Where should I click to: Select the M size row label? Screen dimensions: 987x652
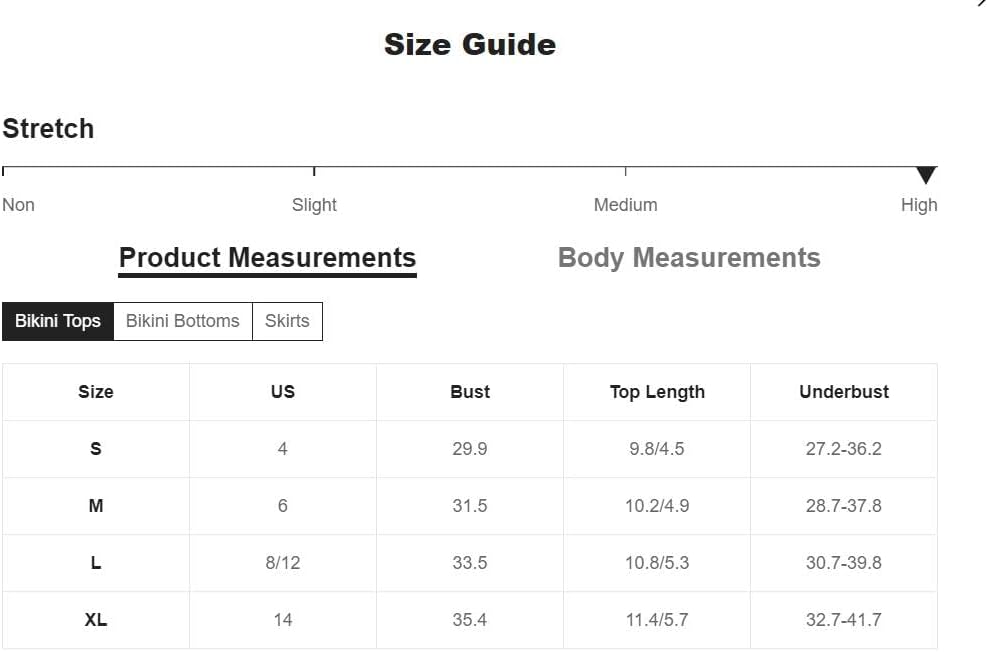tap(96, 505)
